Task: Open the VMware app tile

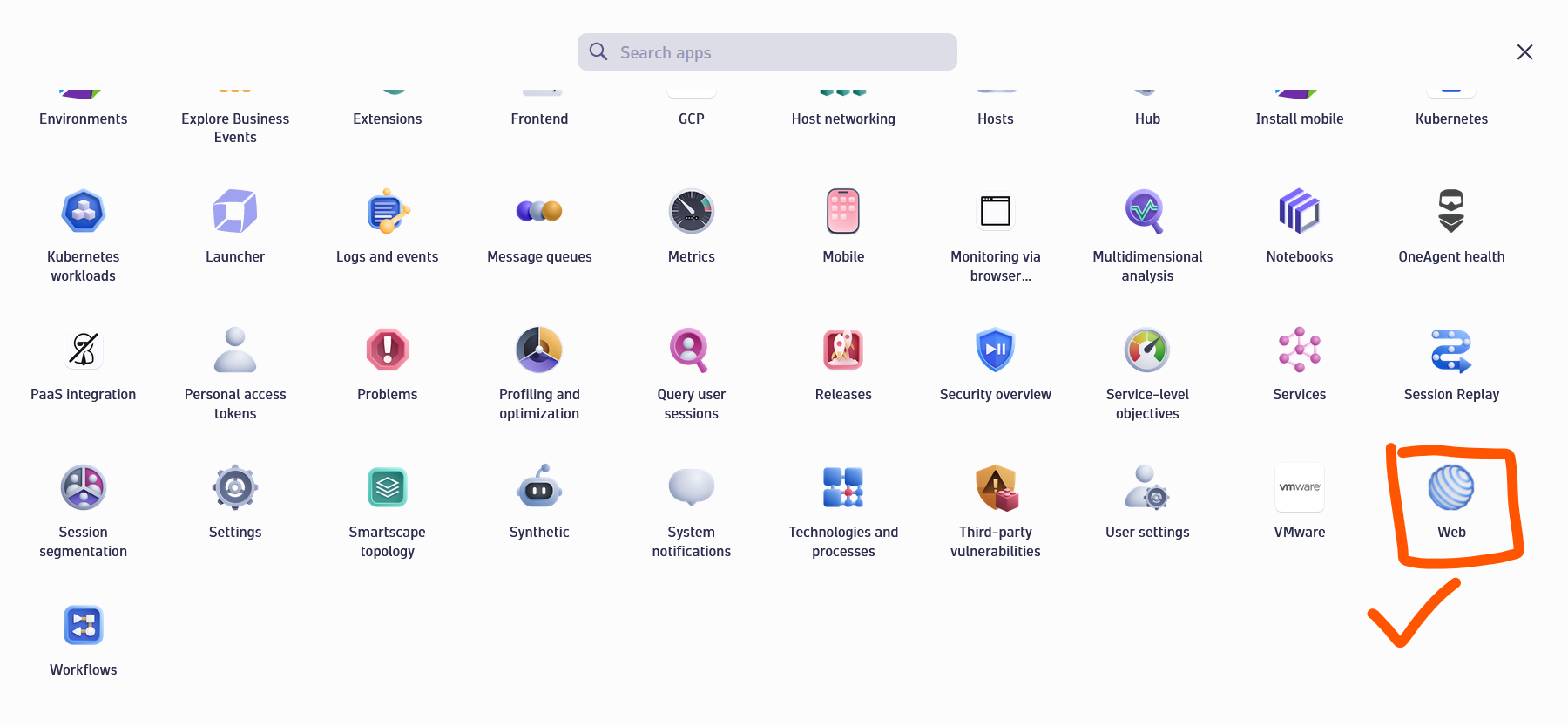Action: click(1299, 487)
